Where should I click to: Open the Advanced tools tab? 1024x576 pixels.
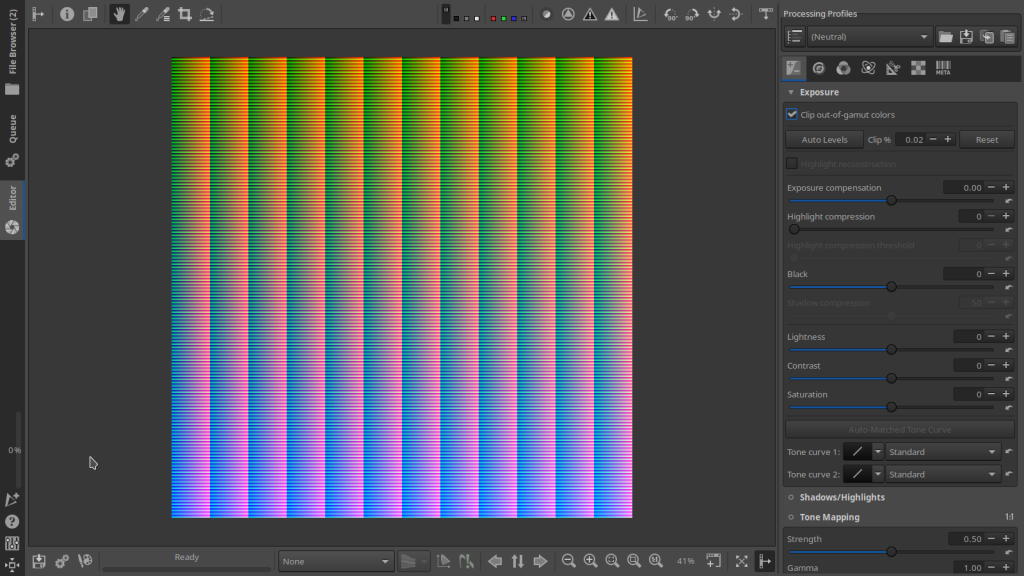[x=868, y=68]
